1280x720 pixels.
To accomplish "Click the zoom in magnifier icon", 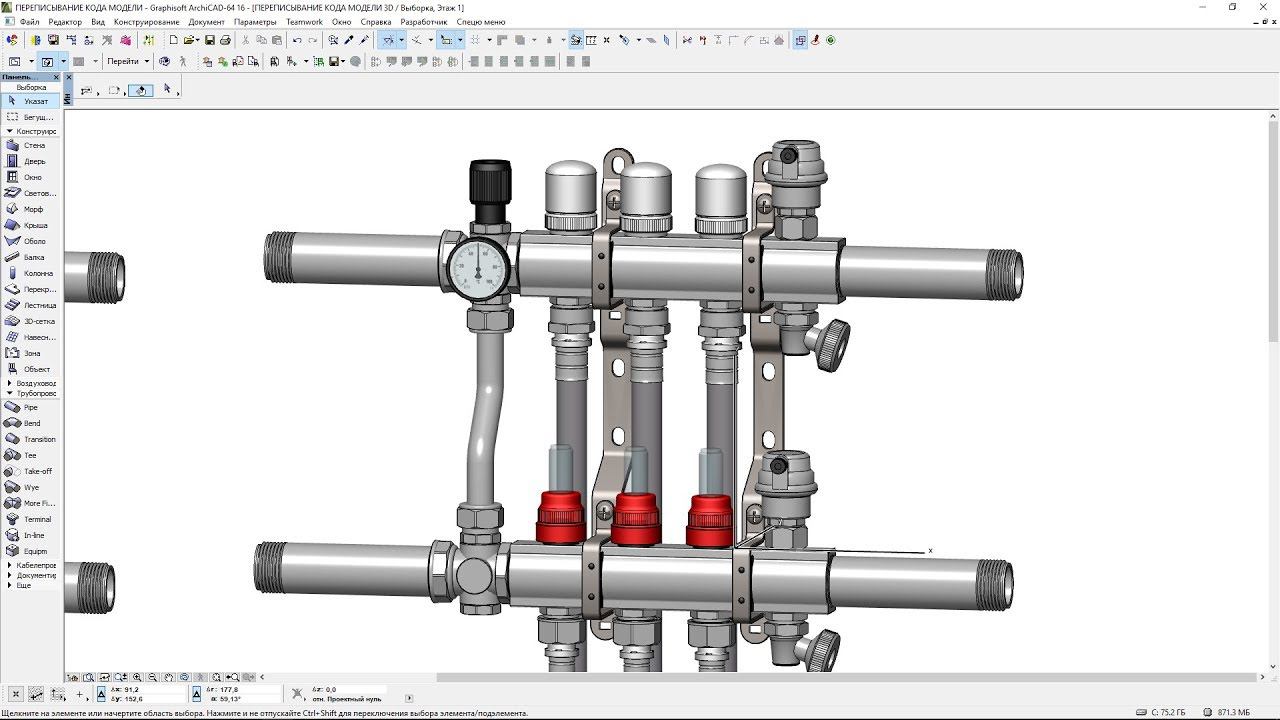I will point(137,677).
